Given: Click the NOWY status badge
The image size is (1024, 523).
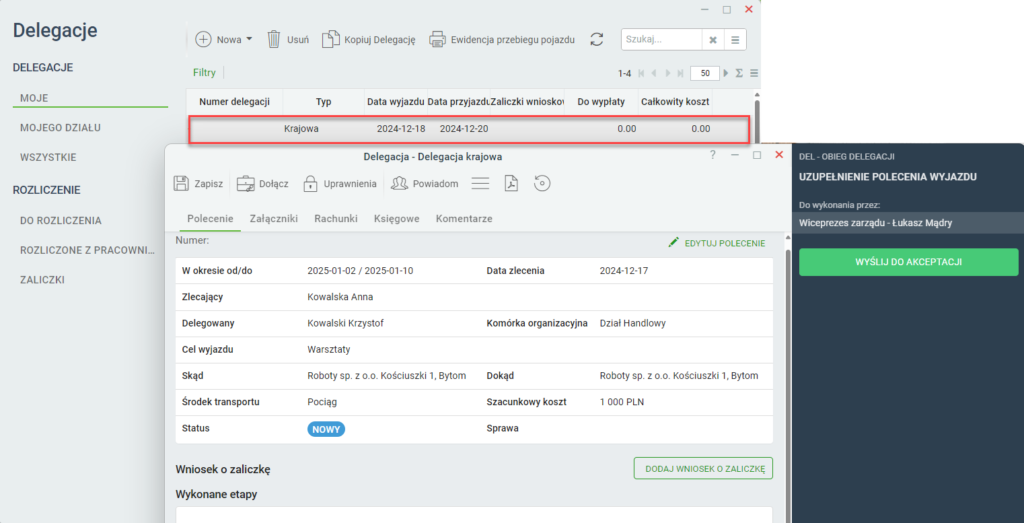Looking at the screenshot, I should click(326, 429).
